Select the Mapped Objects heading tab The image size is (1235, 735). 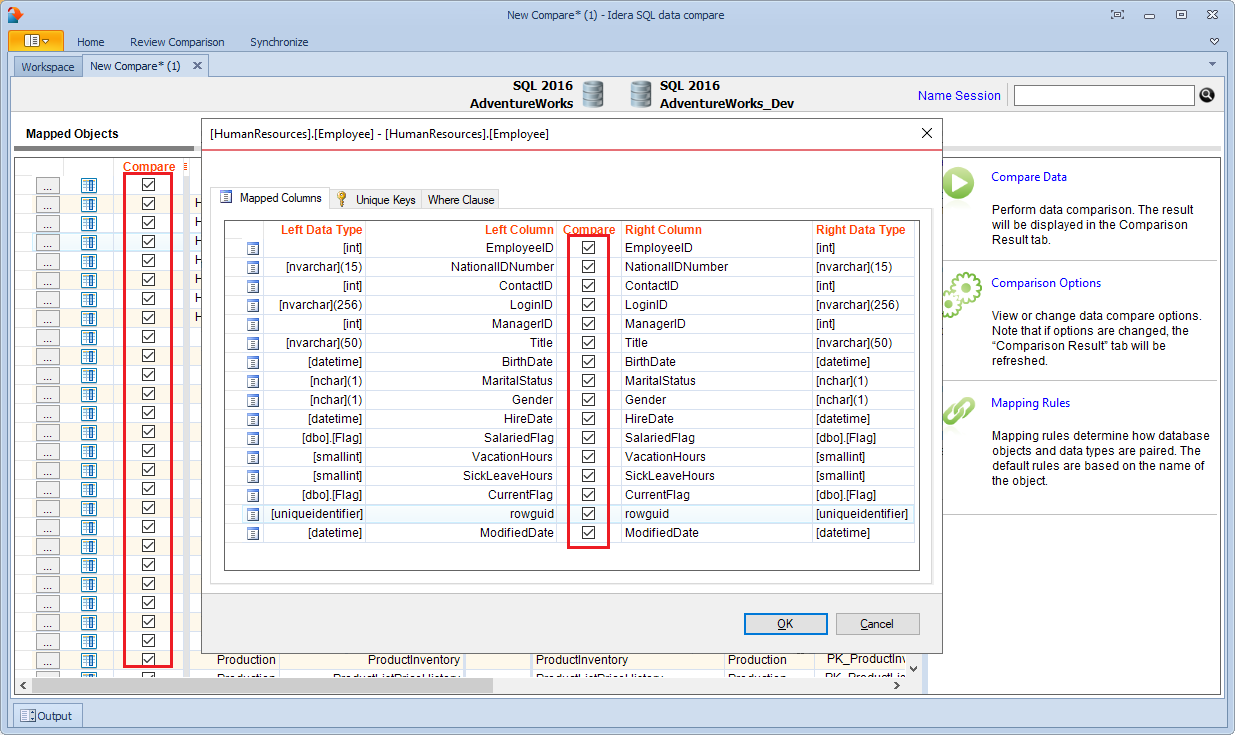[72, 134]
